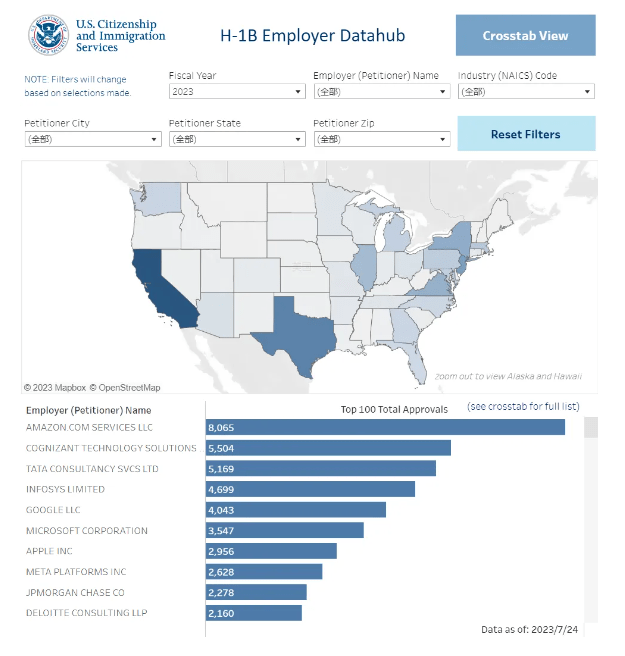Select Michigan on the map
The width and height of the screenshot is (625, 656).
[397, 235]
